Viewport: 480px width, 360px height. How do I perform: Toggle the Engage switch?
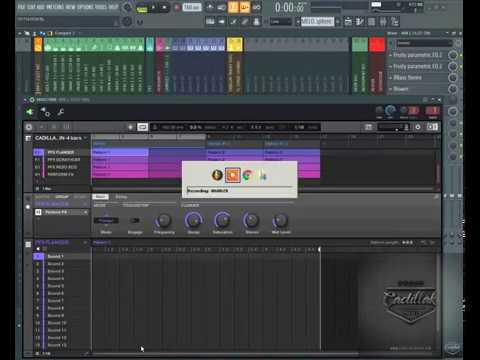pos(135,220)
